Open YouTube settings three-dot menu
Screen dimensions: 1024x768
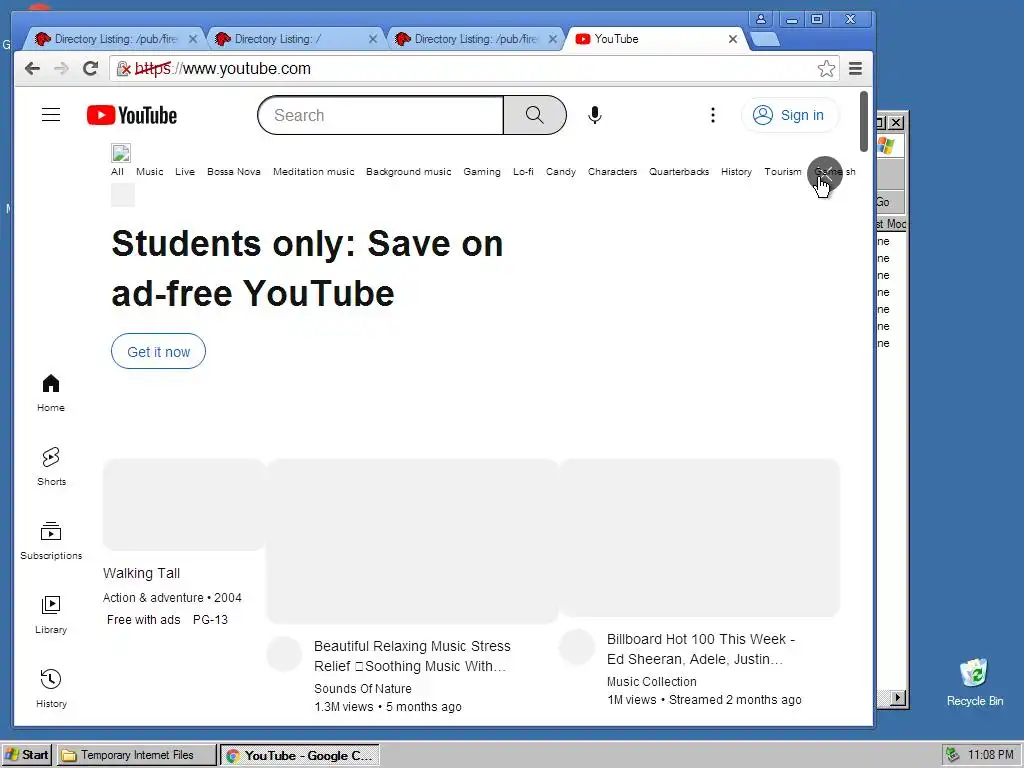[712, 115]
